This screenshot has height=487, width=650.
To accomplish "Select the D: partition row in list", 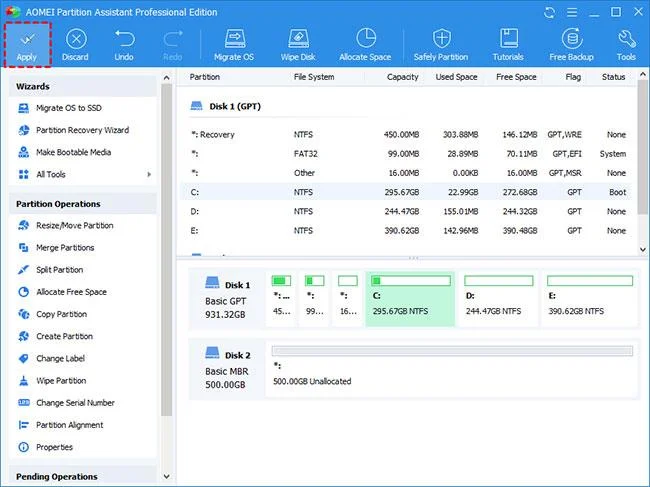I will point(408,211).
